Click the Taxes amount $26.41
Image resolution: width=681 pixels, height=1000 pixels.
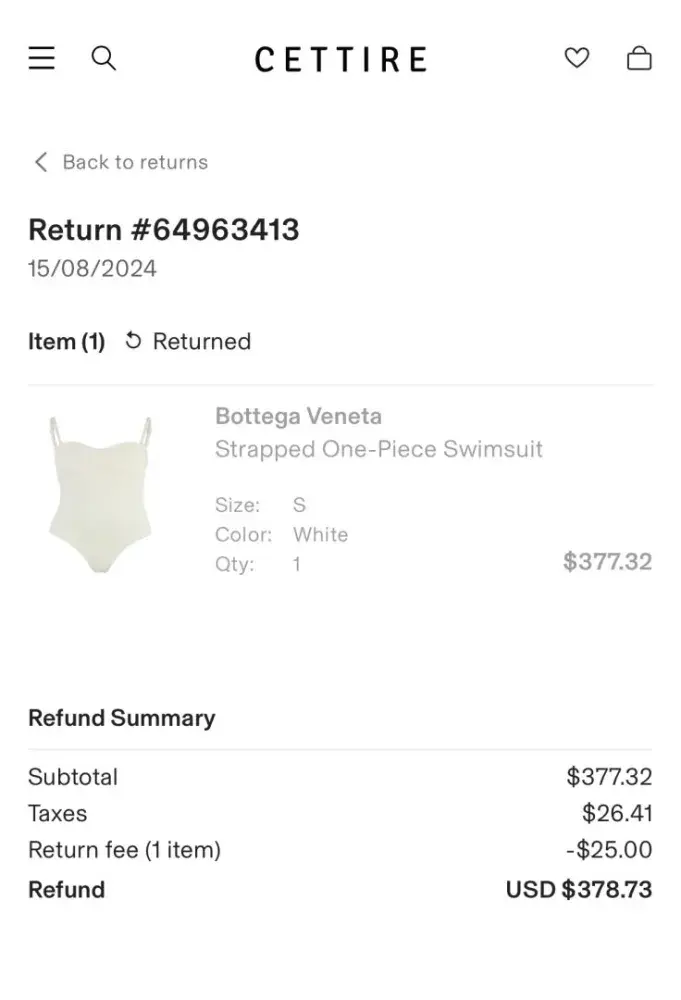coord(616,813)
